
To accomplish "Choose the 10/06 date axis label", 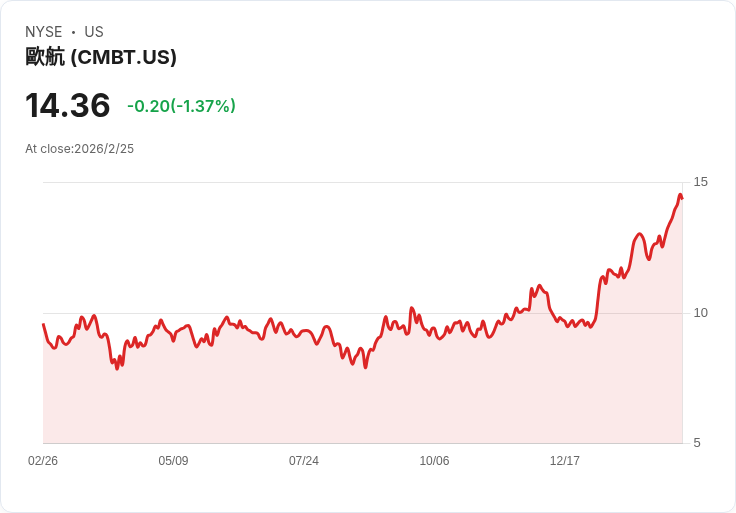I will [434, 461].
